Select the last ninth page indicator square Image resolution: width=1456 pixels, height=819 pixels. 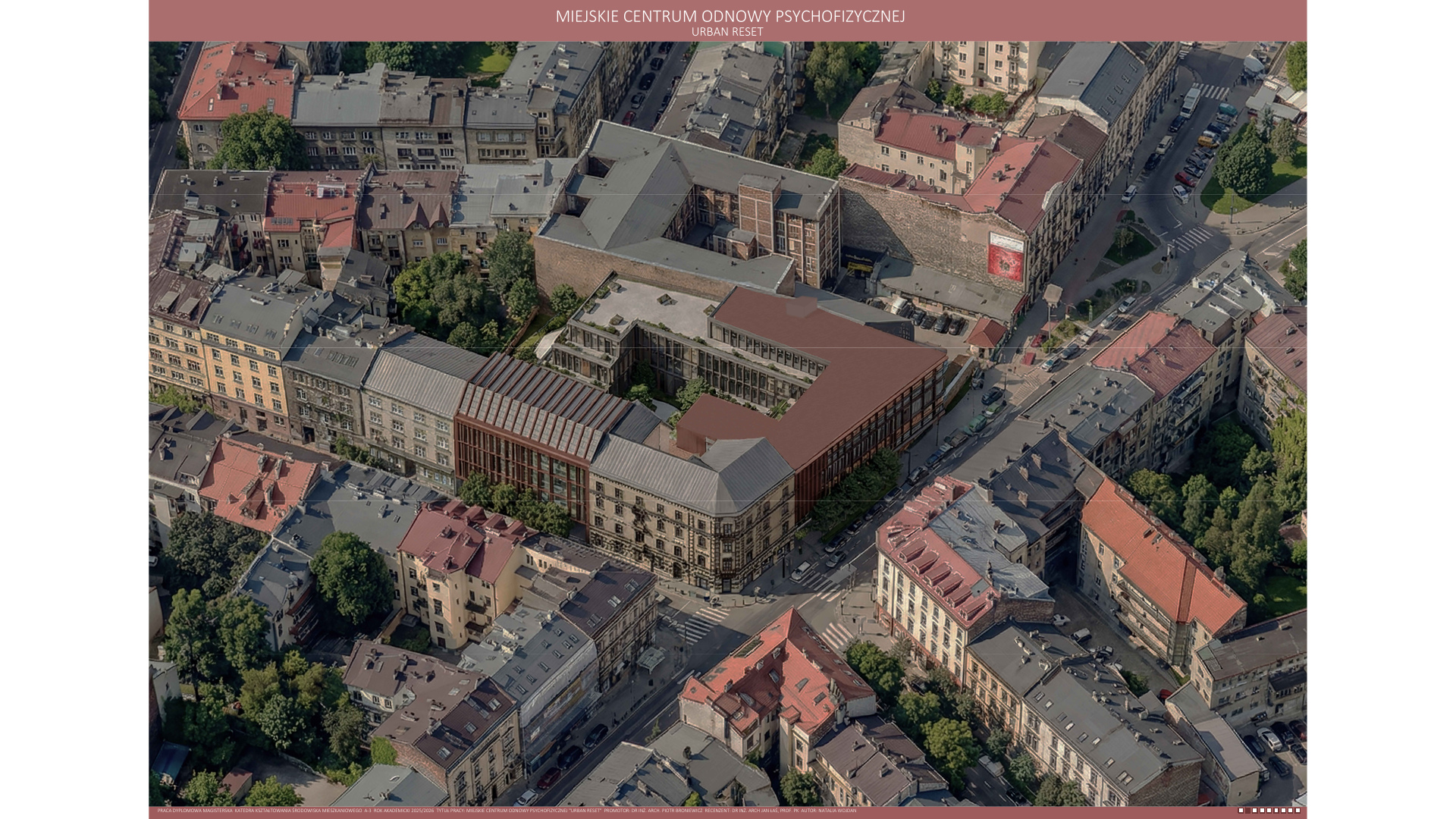pos(1298,811)
